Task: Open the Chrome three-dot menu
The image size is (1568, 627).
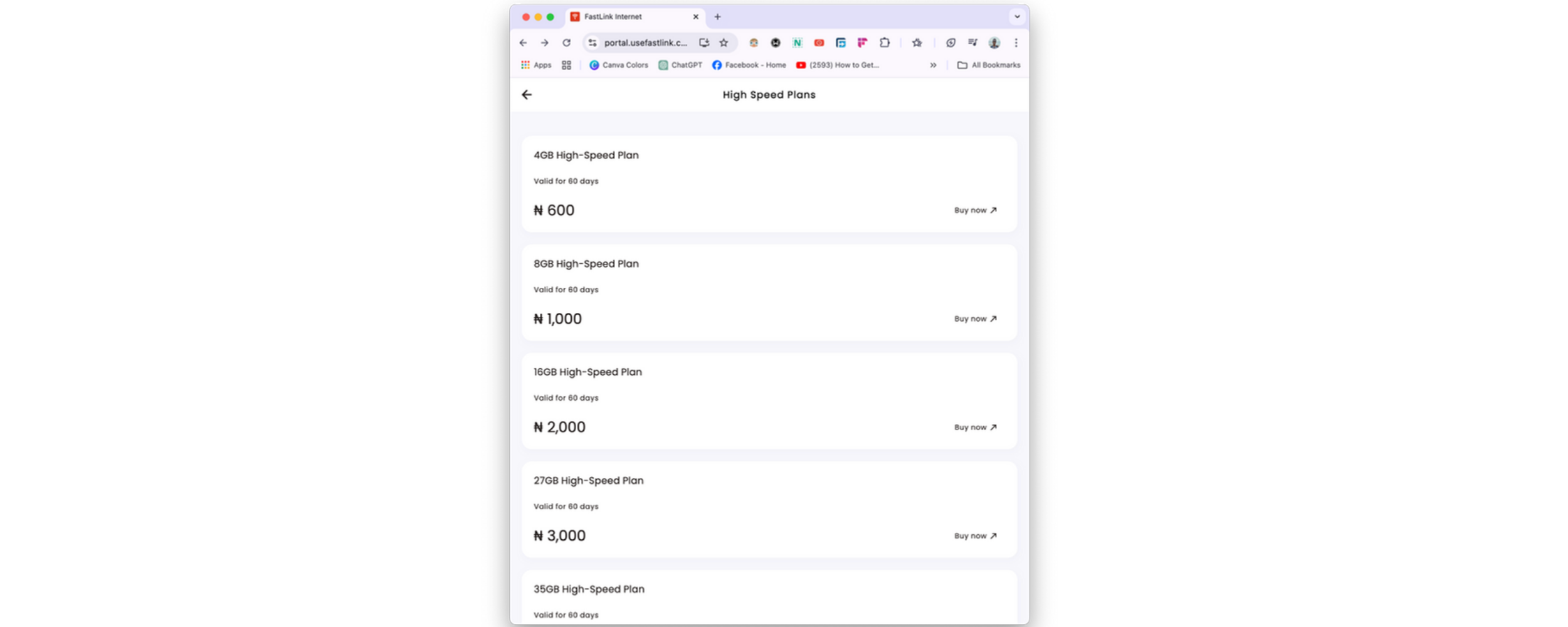Action: 1016,43
